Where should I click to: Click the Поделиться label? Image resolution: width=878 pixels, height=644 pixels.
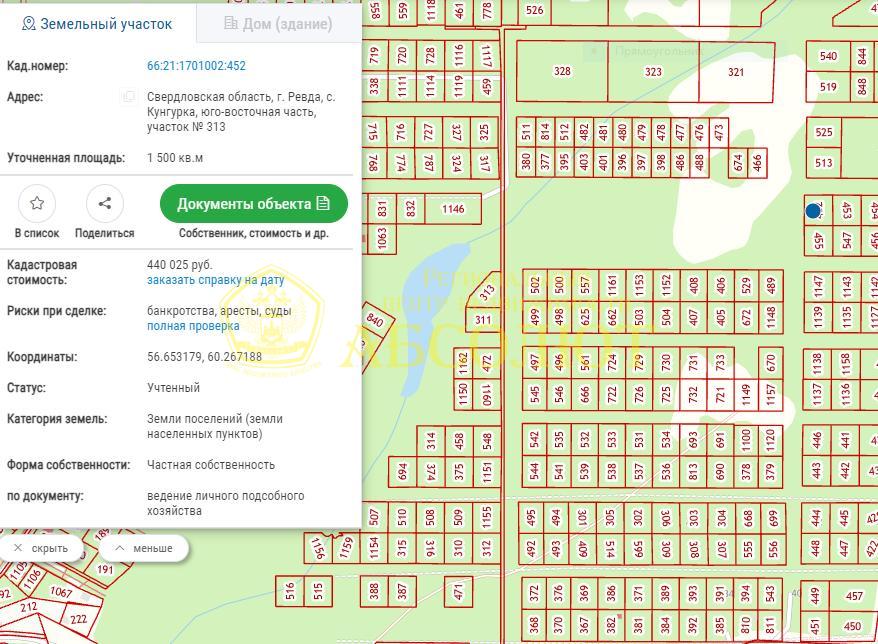[x=105, y=233]
